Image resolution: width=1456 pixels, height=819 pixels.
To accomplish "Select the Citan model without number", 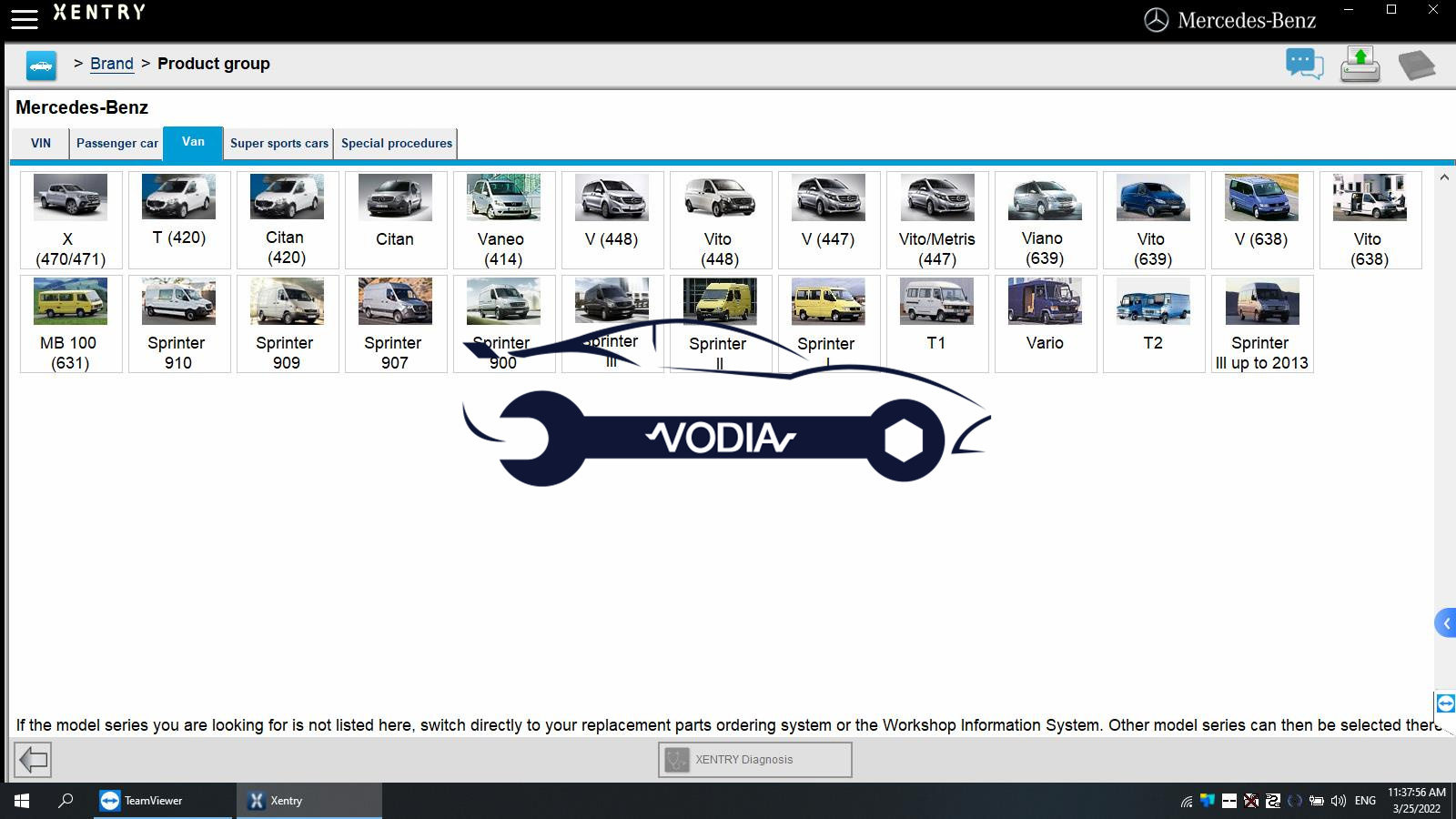I will coord(396,220).
